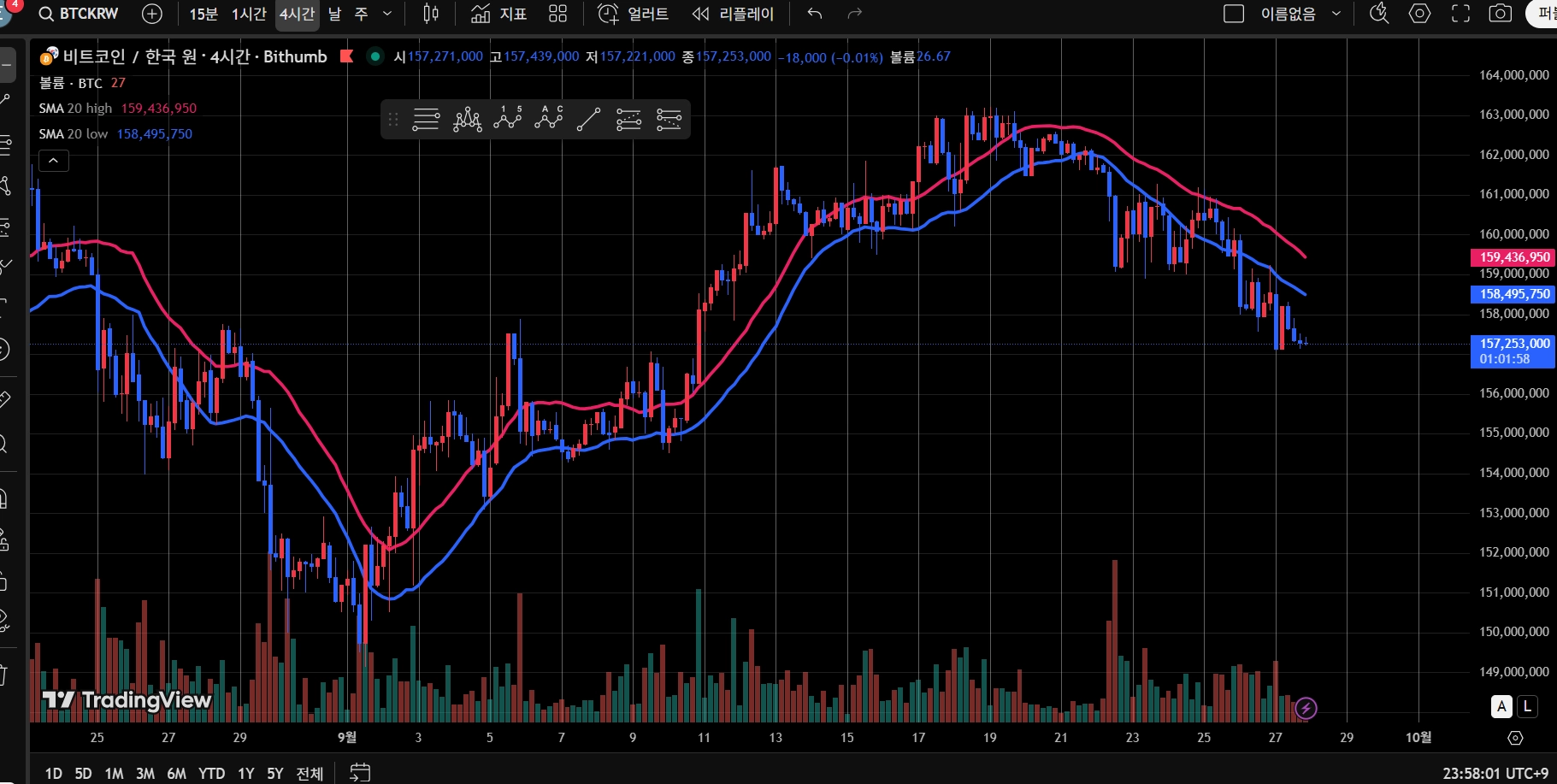The height and width of the screenshot is (784, 1557).
Task: Toggle the layout checkbox beside 이름없음
Action: [1234, 14]
